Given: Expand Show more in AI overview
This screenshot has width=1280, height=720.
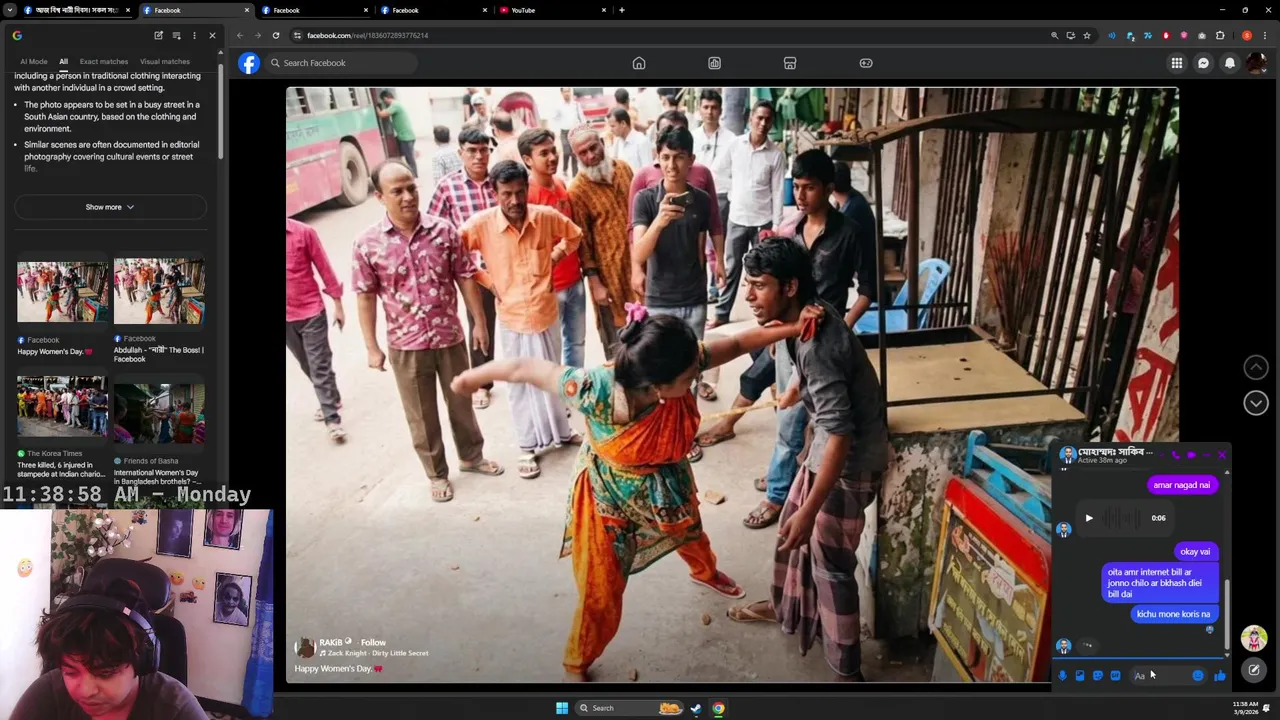Looking at the screenshot, I should (110, 207).
